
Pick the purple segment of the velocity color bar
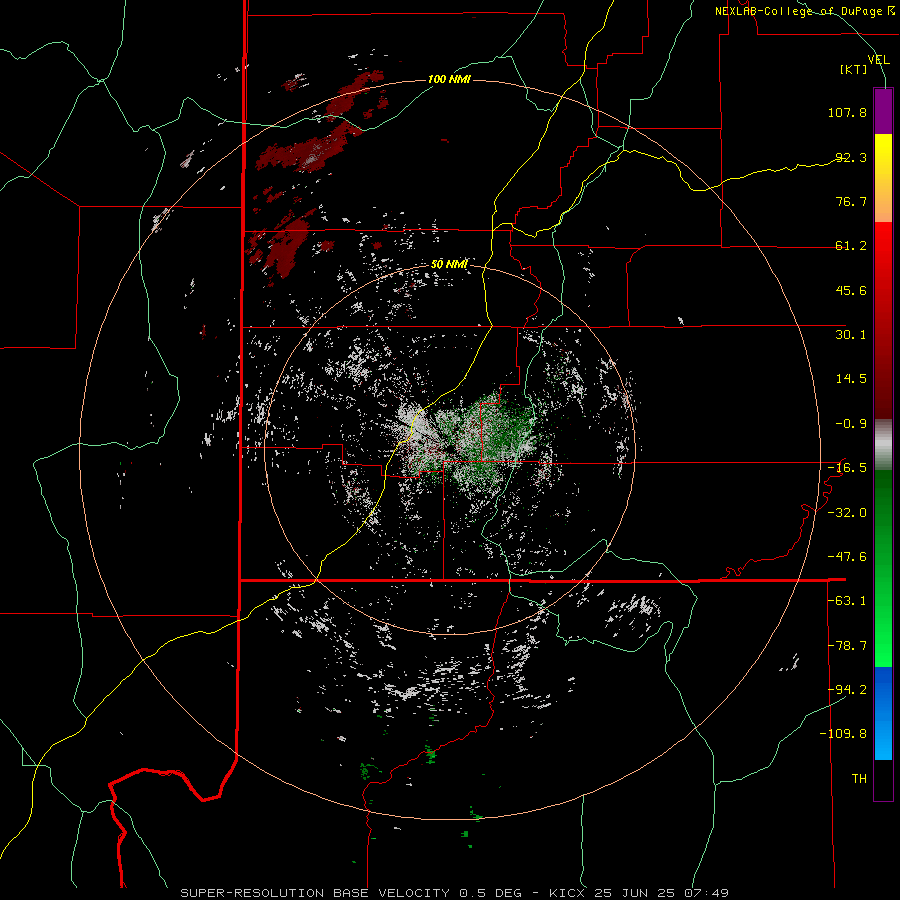coord(883,111)
